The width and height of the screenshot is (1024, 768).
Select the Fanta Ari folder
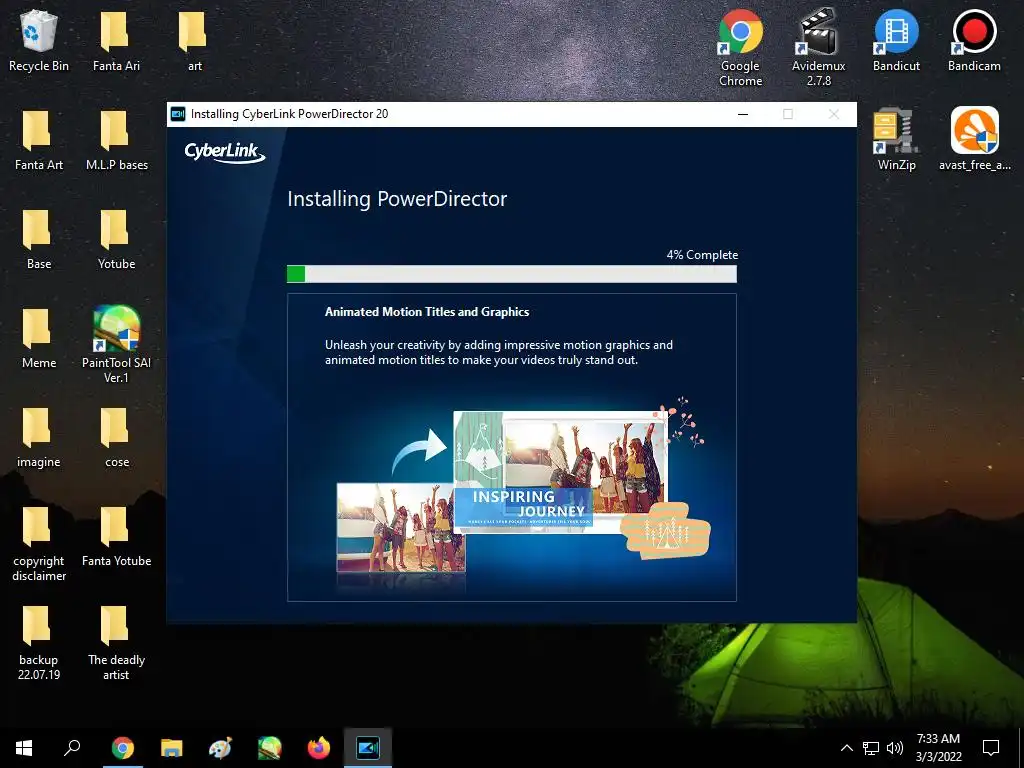pos(116,40)
